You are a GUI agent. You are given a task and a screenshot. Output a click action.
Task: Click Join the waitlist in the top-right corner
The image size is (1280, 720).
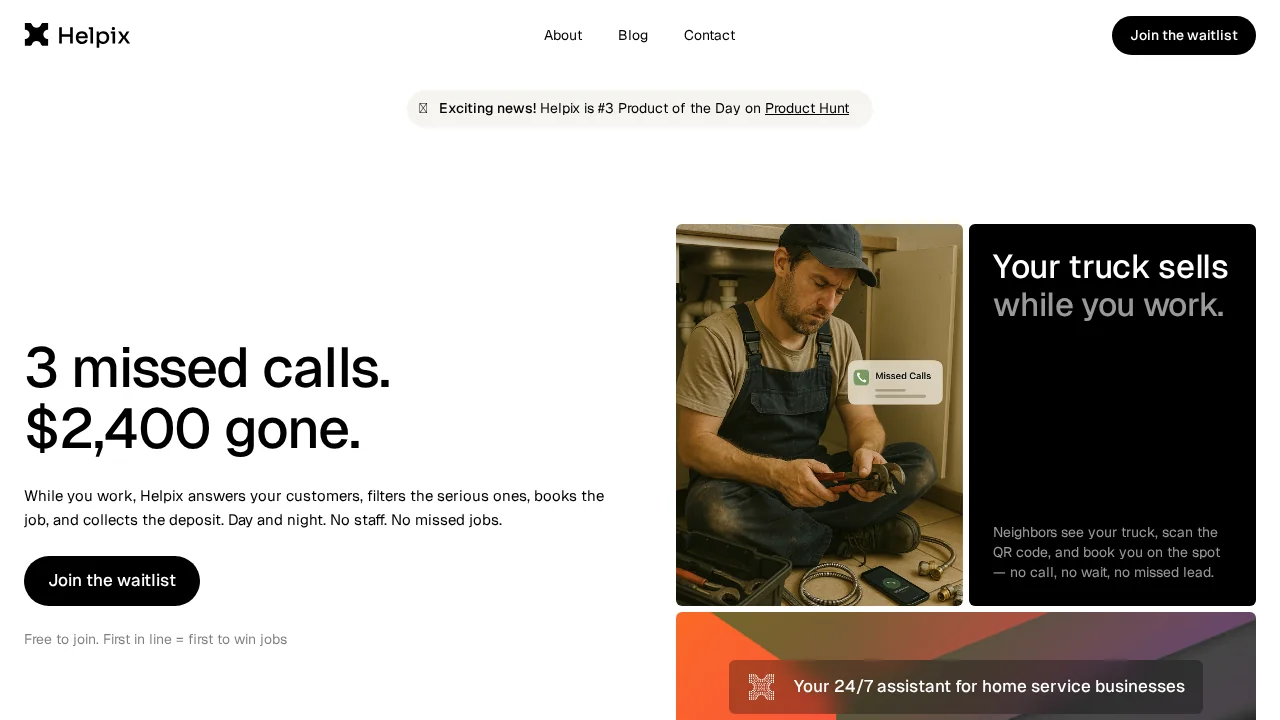tap(1184, 35)
